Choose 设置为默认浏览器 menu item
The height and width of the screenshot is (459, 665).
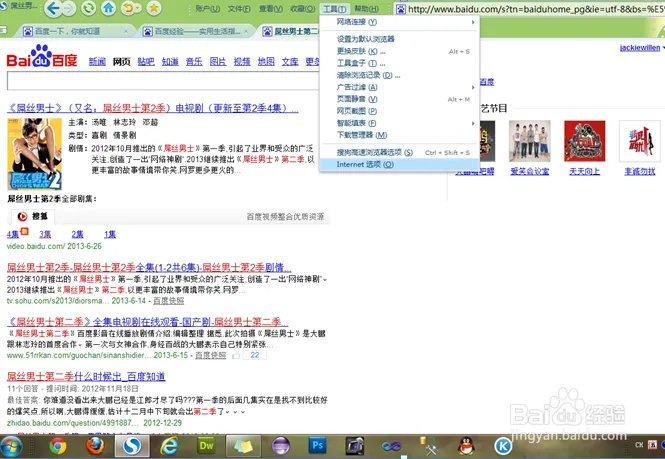pos(400,39)
